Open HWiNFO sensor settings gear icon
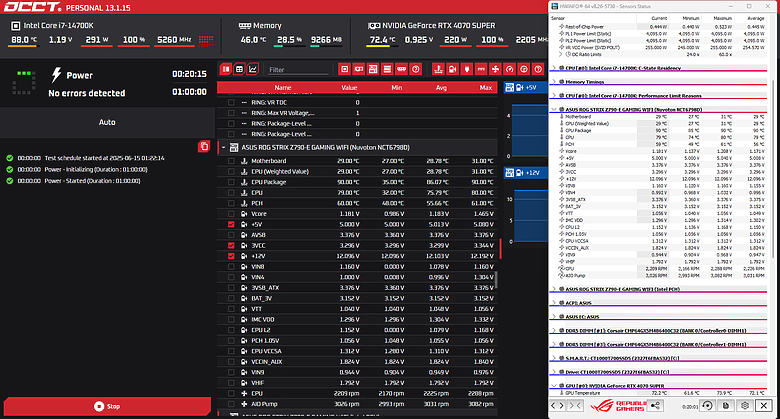780x419 pixels. [x=745, y=406]
